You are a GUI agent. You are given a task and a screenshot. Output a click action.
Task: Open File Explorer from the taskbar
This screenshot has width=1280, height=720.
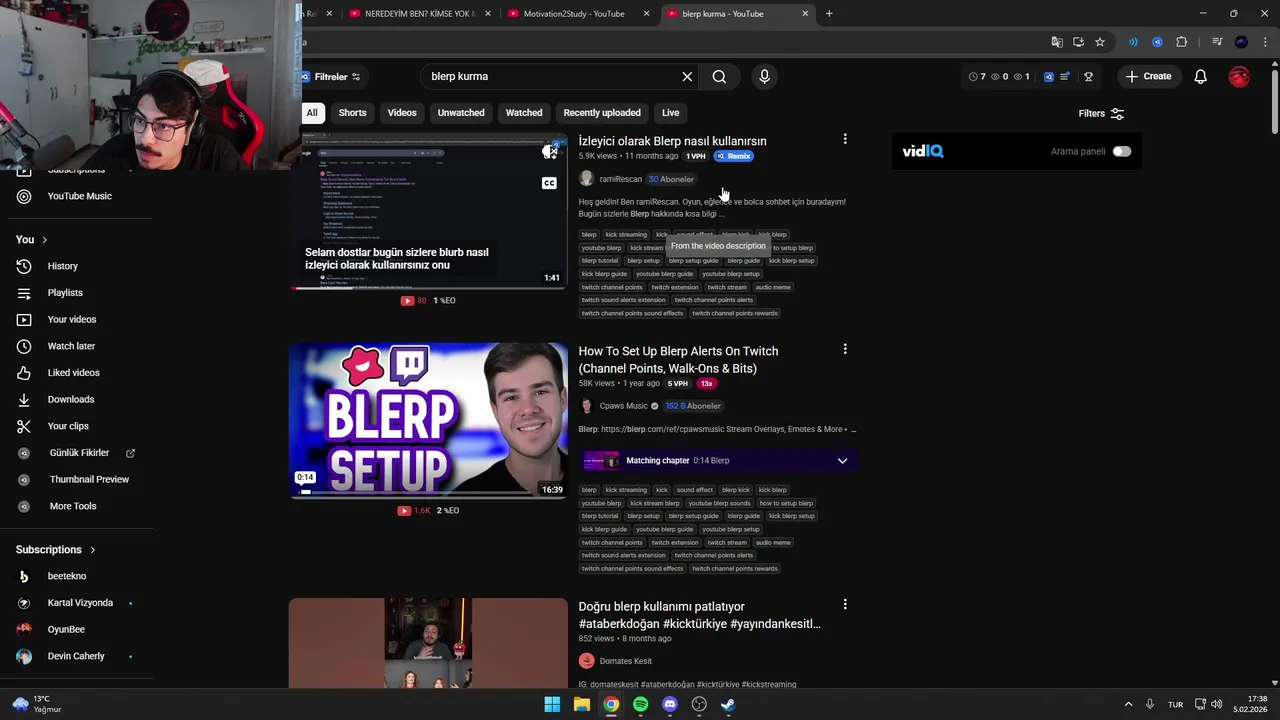point(581,704)
